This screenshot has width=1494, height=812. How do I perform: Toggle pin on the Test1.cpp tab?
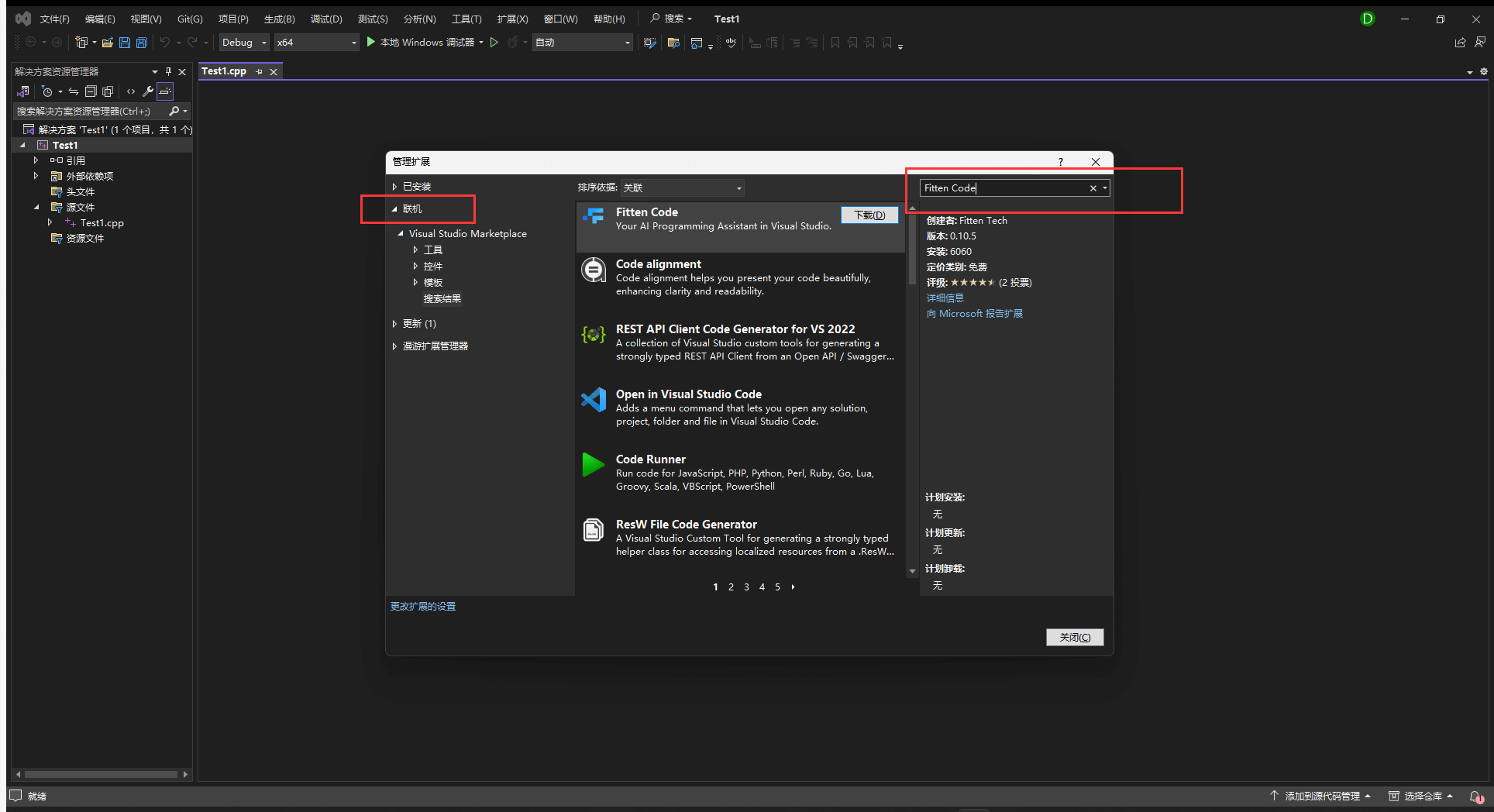260,71
